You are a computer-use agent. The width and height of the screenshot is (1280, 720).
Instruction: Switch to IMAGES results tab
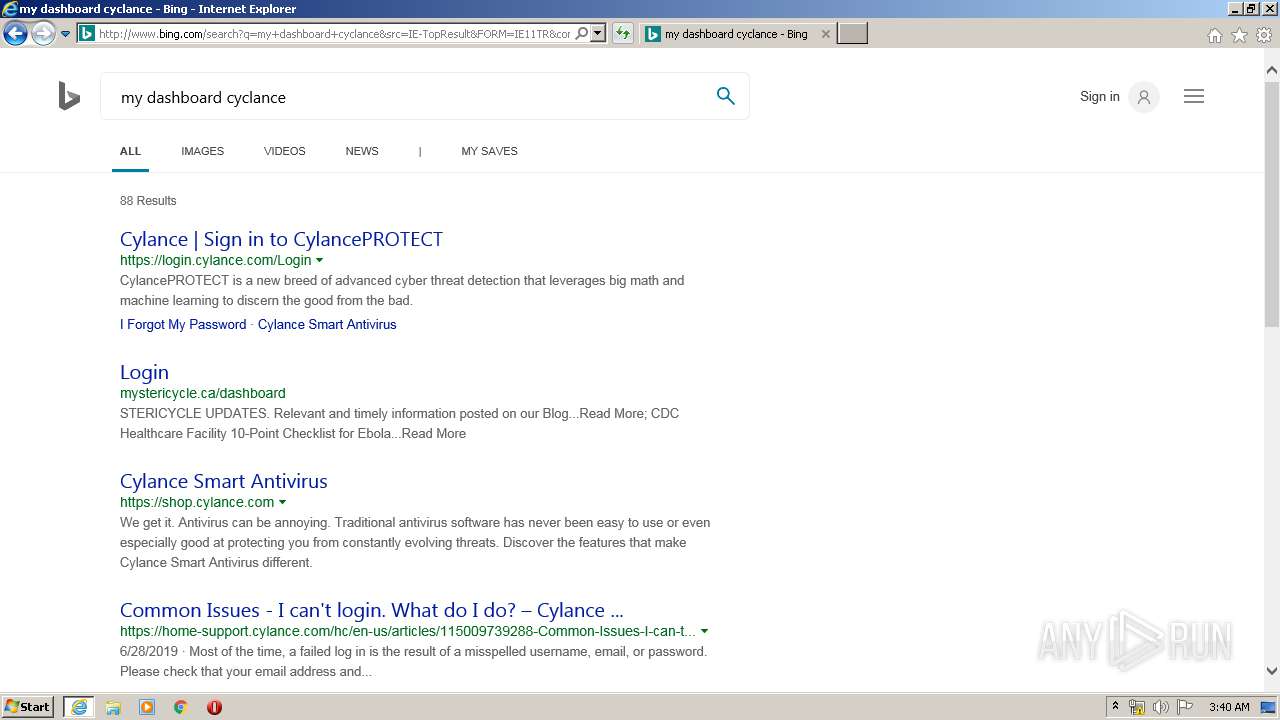202,151
